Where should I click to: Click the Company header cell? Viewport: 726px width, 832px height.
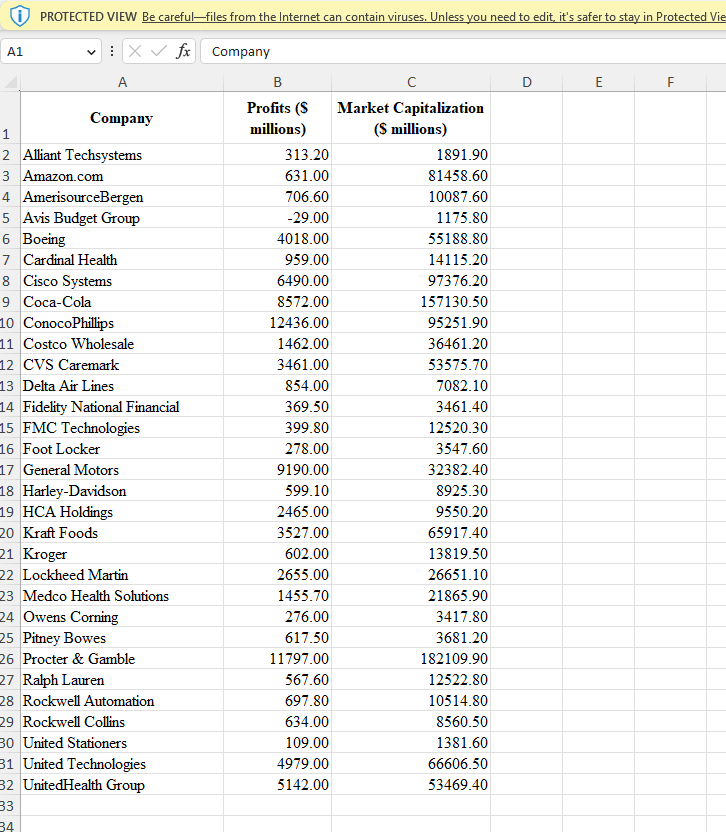[x=122, y=118]
